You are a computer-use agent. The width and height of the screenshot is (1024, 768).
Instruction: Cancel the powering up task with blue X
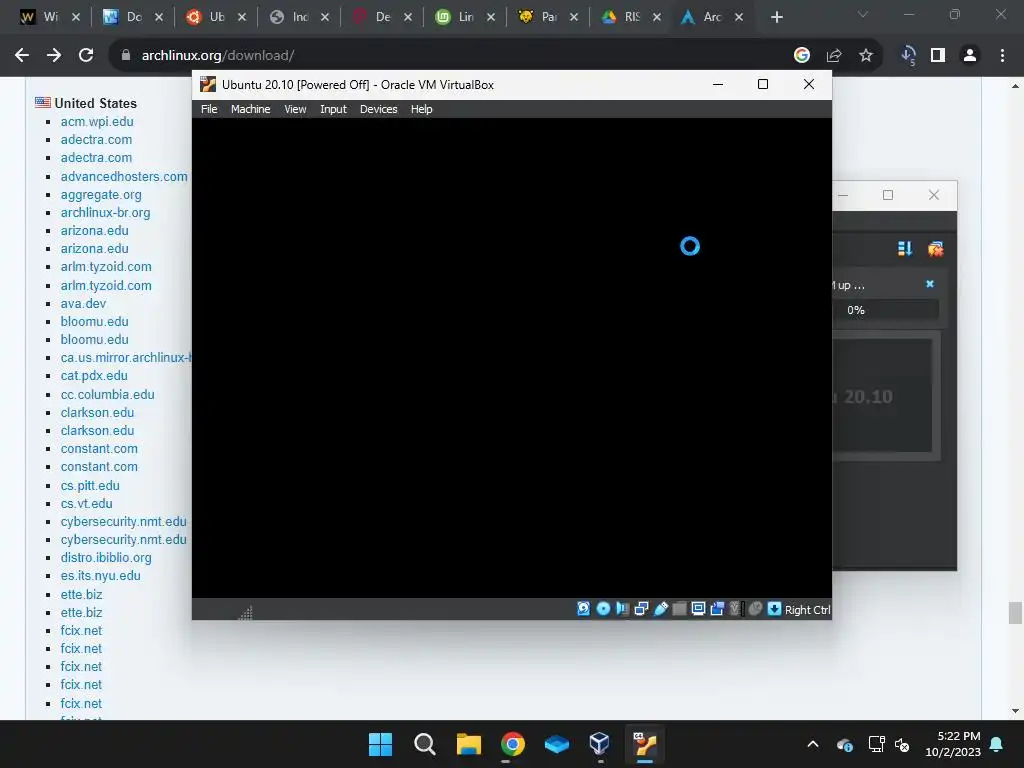(930, 284)
